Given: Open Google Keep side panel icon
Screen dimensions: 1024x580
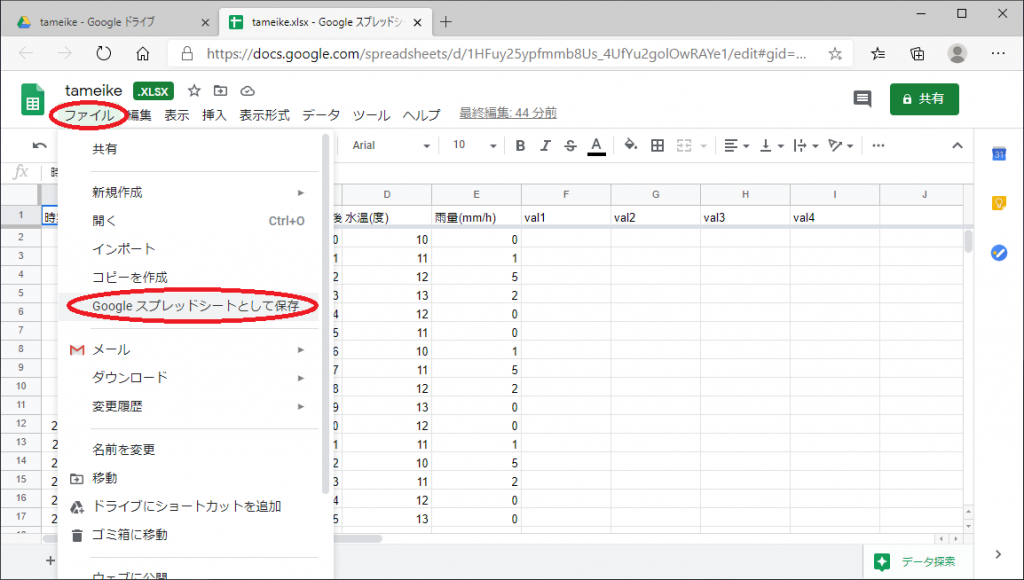Looking at the screenshot, I should (x=997, y=203).
